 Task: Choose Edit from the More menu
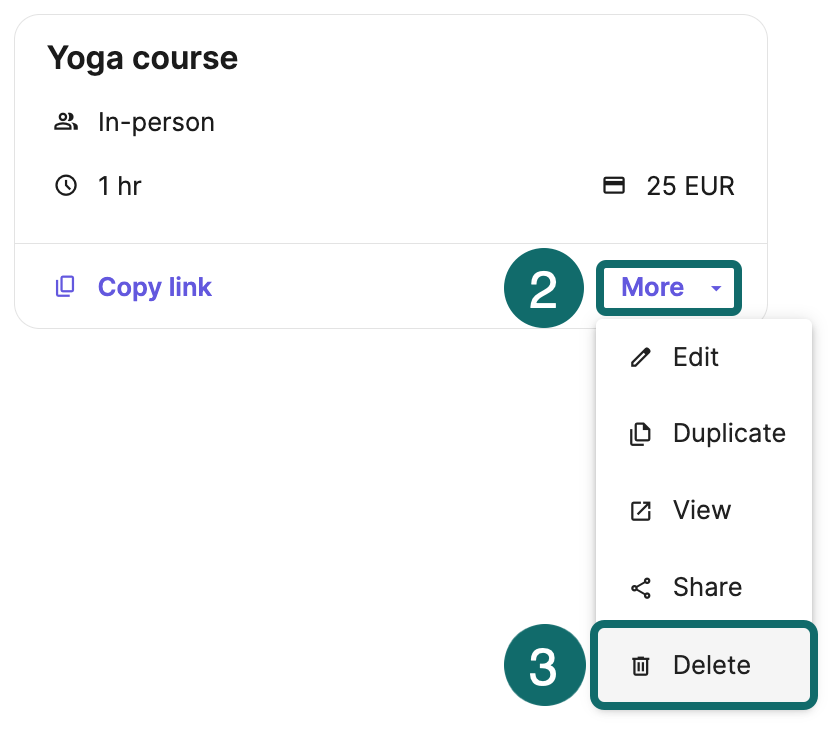tap(696, 357)
